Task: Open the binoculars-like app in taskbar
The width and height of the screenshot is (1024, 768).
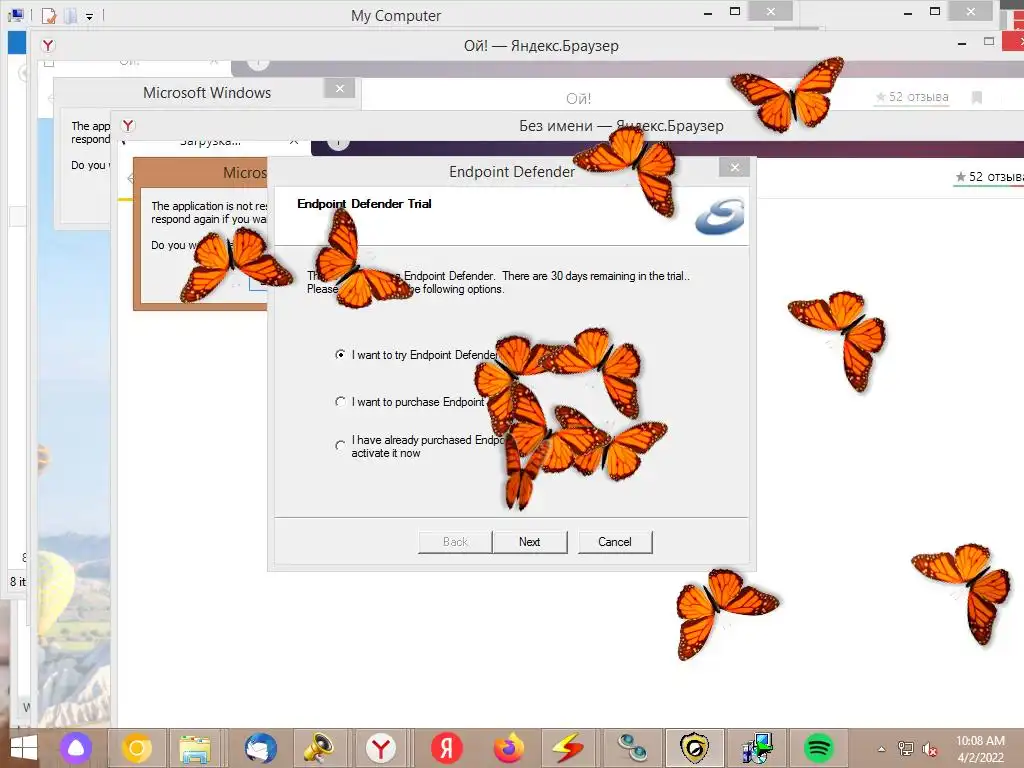Action: [x=632, y=748]
